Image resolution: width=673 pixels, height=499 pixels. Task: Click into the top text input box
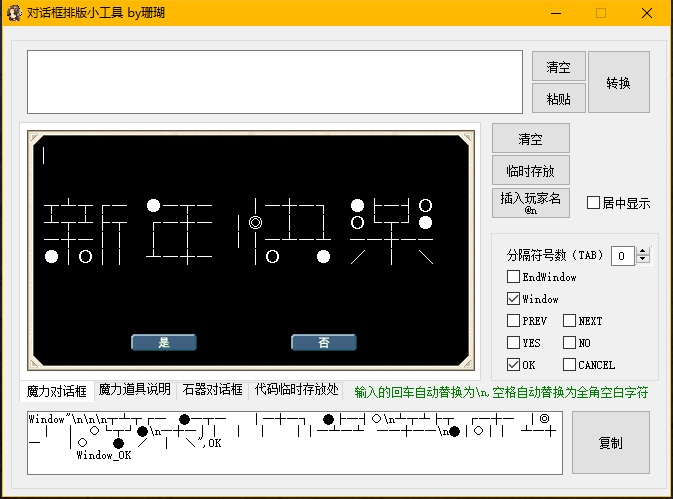[274, 82]
